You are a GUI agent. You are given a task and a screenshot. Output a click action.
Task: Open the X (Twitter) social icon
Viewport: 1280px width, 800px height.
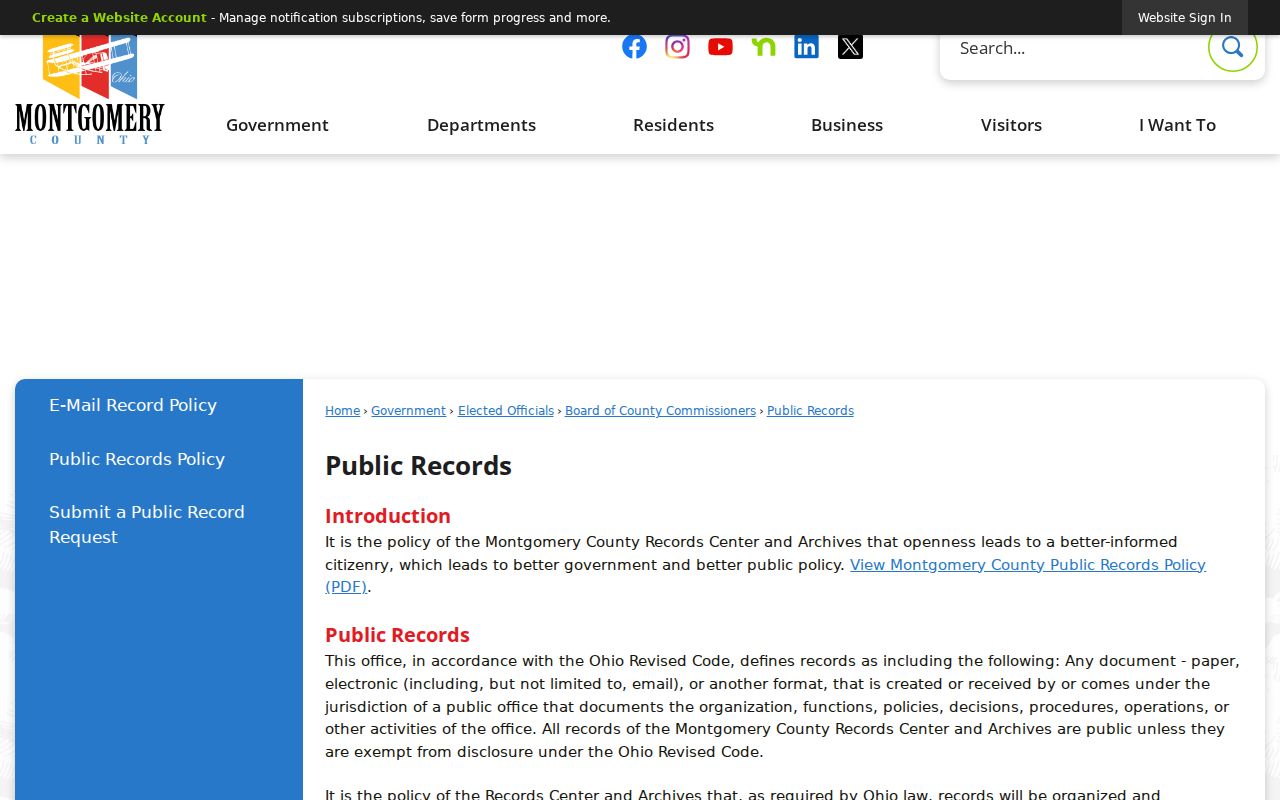click(x=850, y=47)
